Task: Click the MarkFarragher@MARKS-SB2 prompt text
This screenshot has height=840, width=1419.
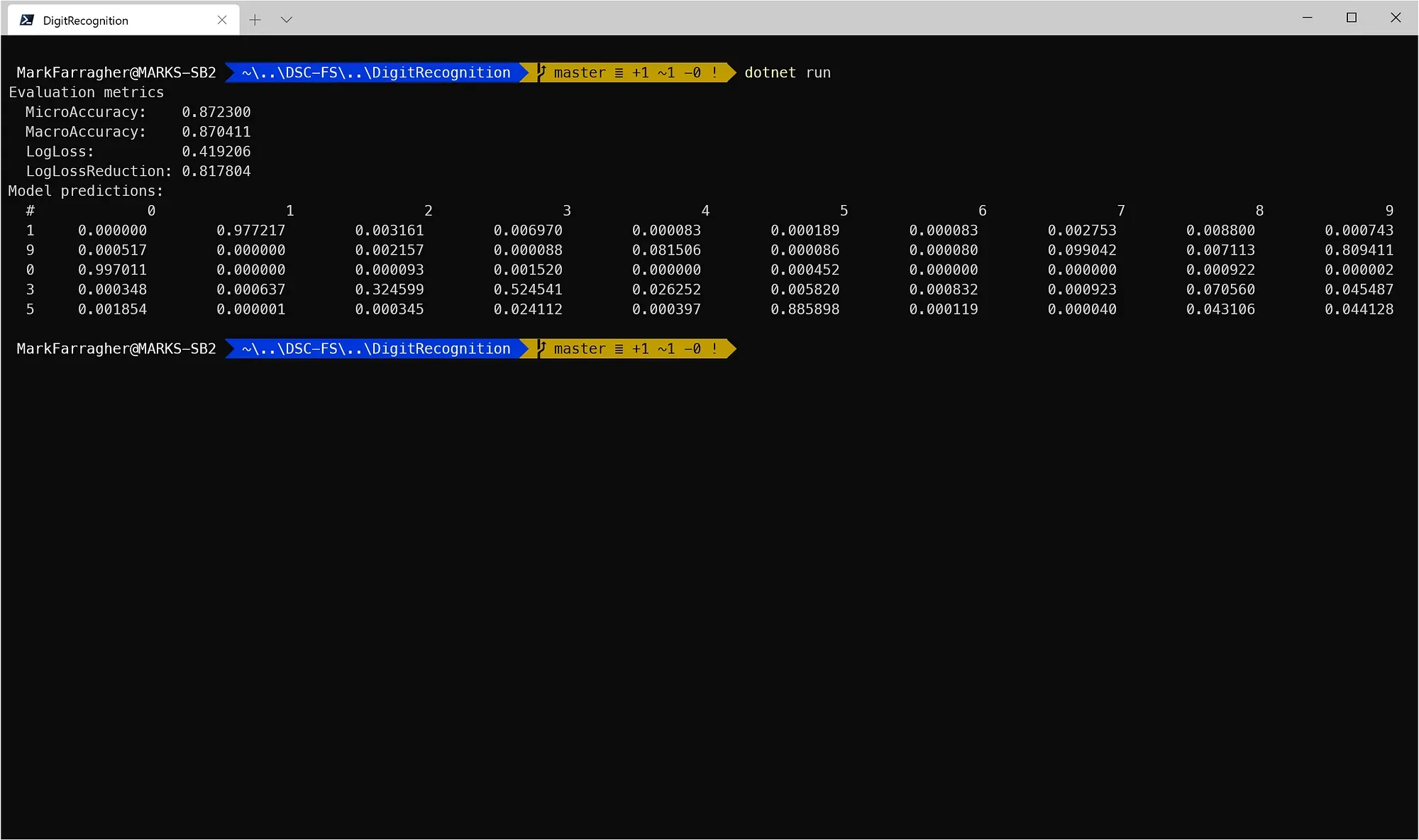Action: 116,72
